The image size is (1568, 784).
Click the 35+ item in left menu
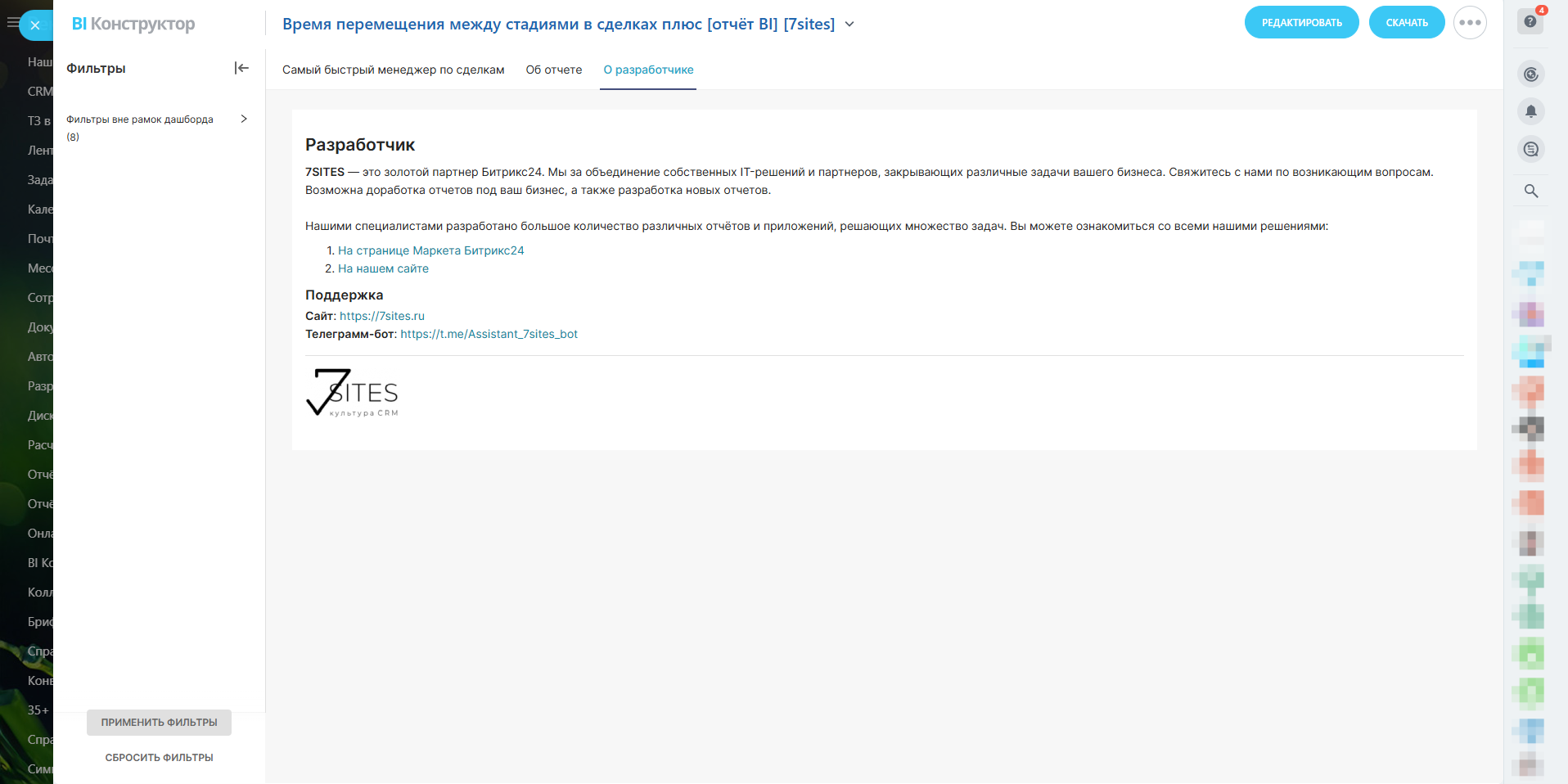(x=38, y=710)
